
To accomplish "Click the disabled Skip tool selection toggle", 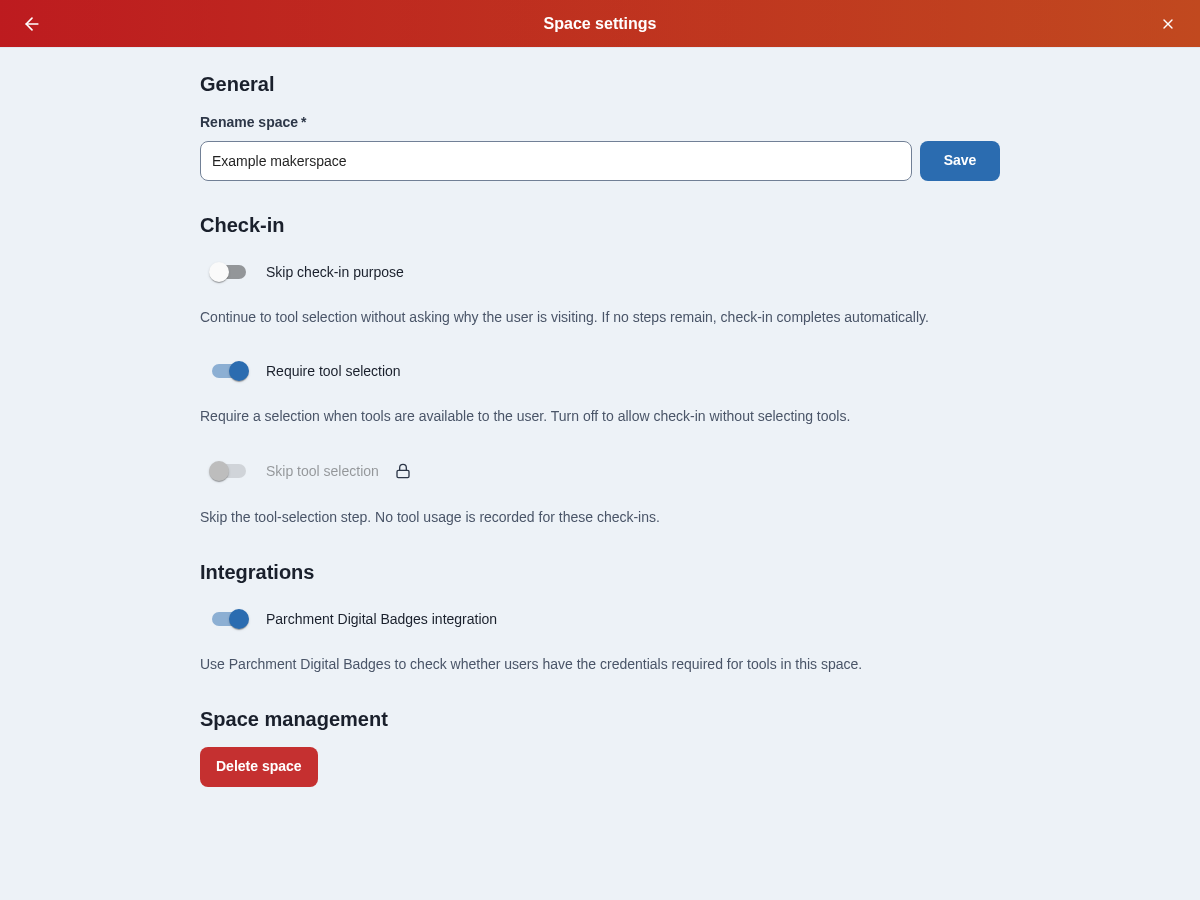I will 228,471.
